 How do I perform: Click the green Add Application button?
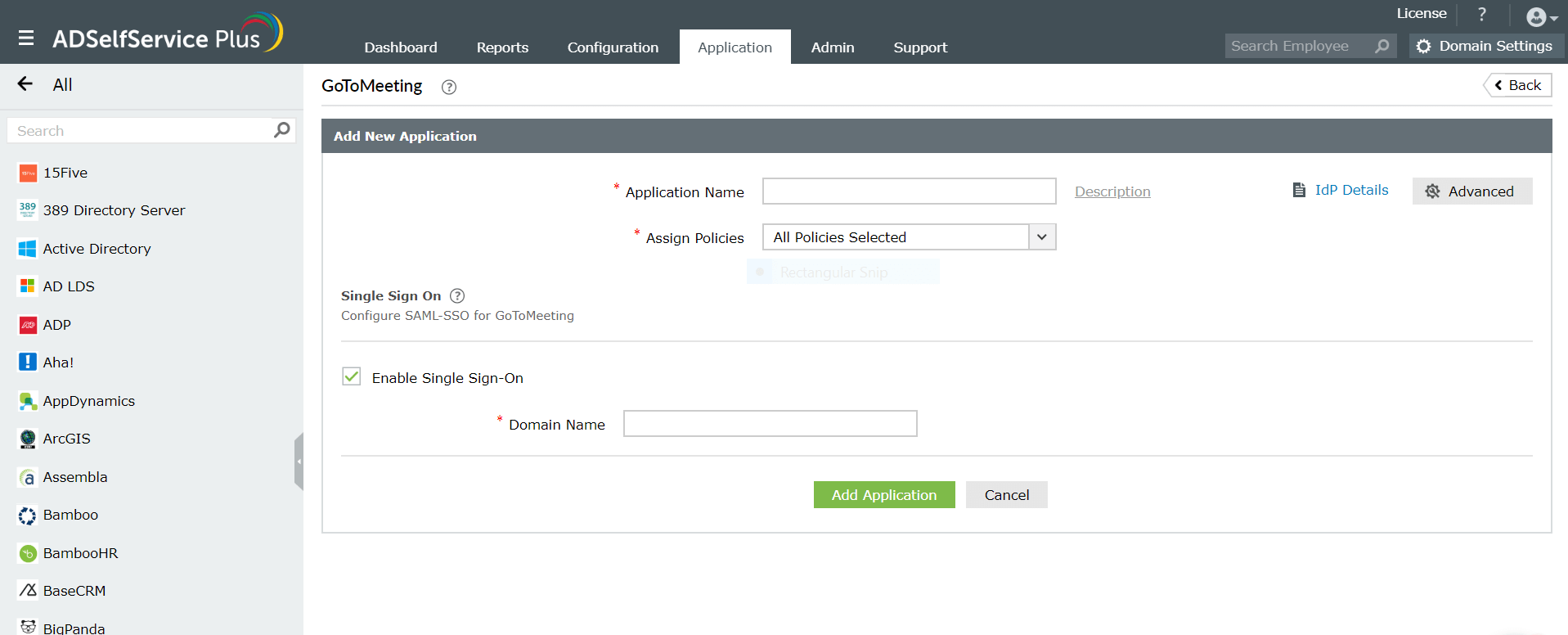click(x=883, y=495)
